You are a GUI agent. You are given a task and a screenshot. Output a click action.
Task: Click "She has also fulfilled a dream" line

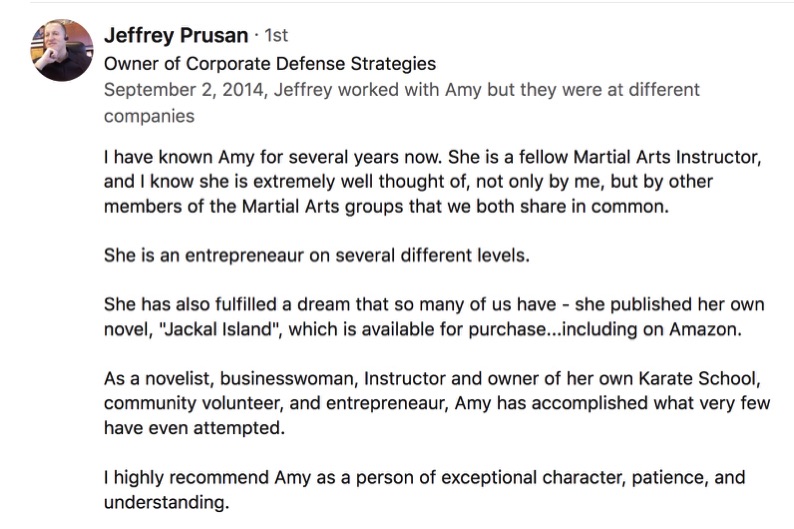(434, 304)
